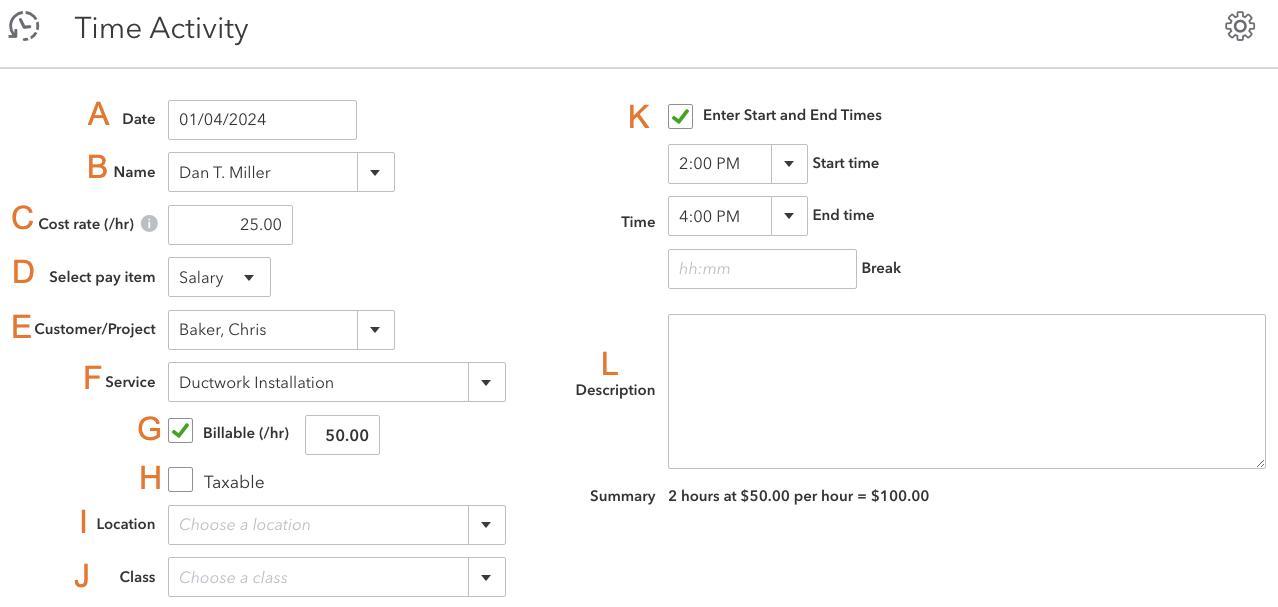Image resolution: width=1278 pixels, height=607 pixels.
Task: Click the Cost rate info icon
Action: coord(148,224)
